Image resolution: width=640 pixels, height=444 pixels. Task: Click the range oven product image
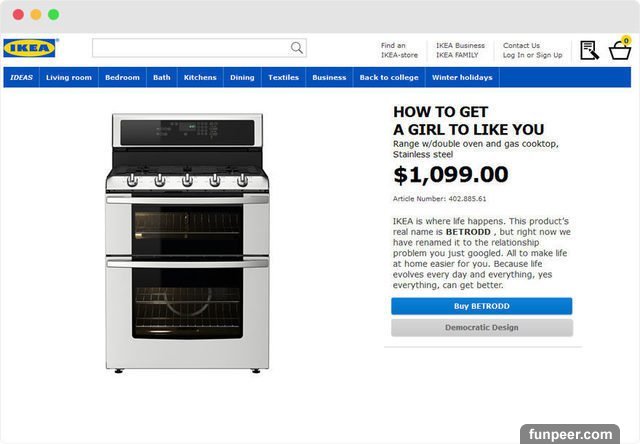pyautogui.click(x=187, y=244)
